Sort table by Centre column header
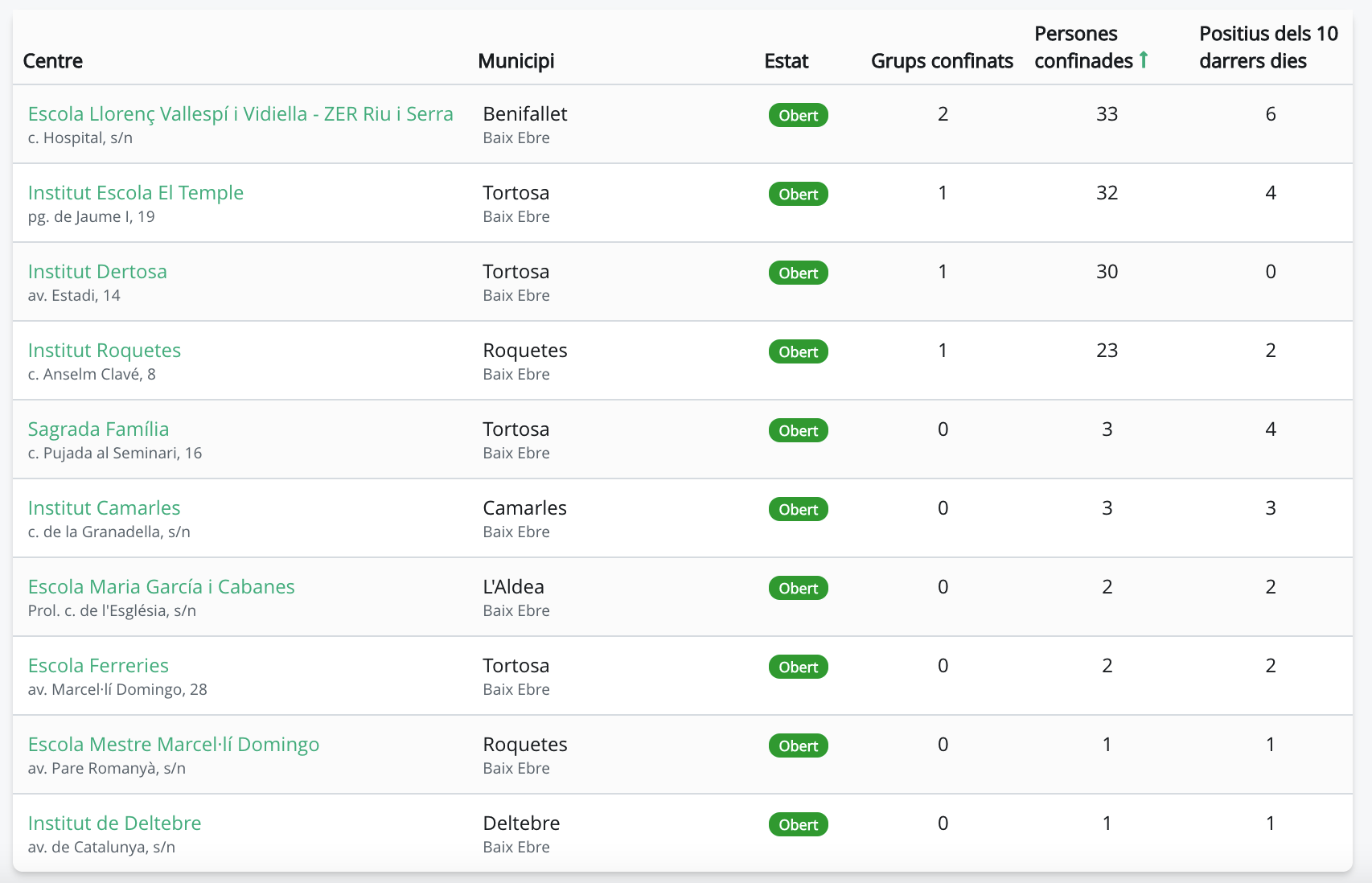This screenshot has height=883, width=1372. [53, 61]
